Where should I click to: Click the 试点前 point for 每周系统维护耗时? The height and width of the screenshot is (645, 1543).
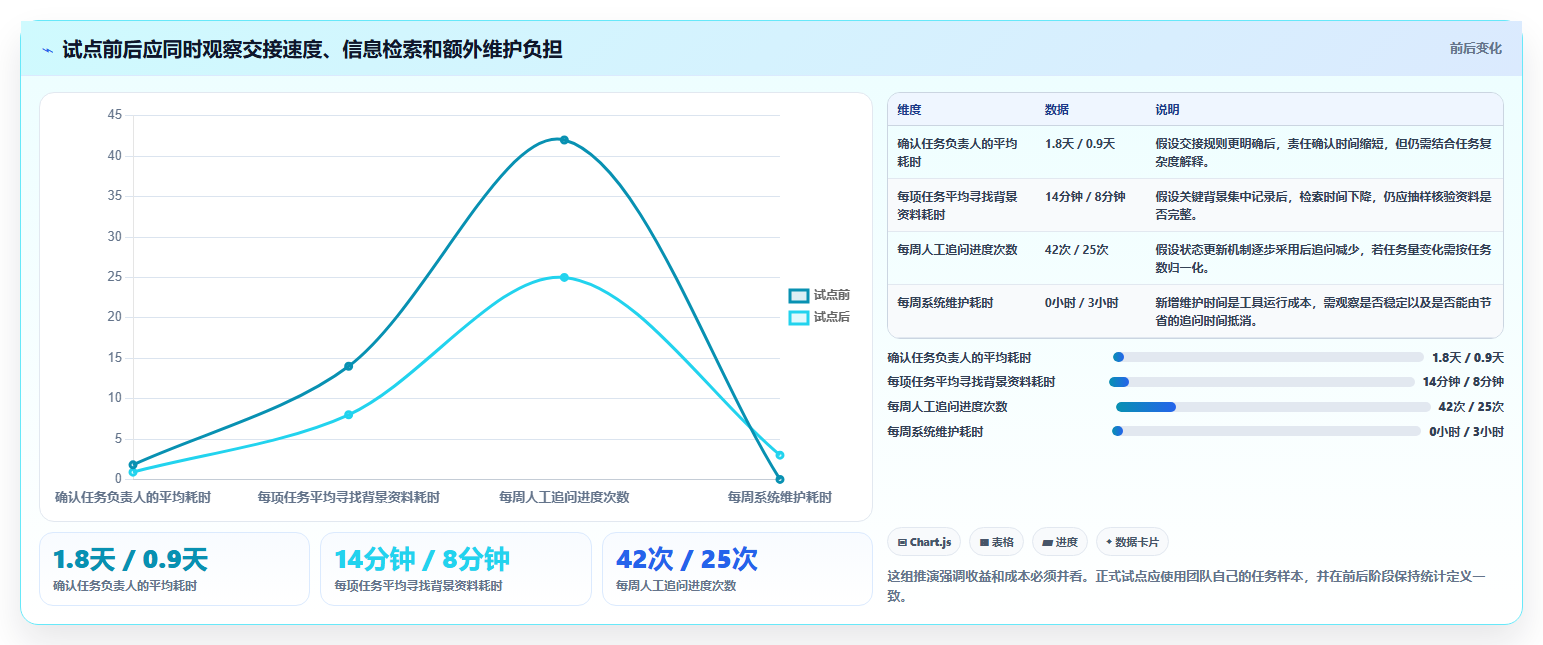pos(780,479)
